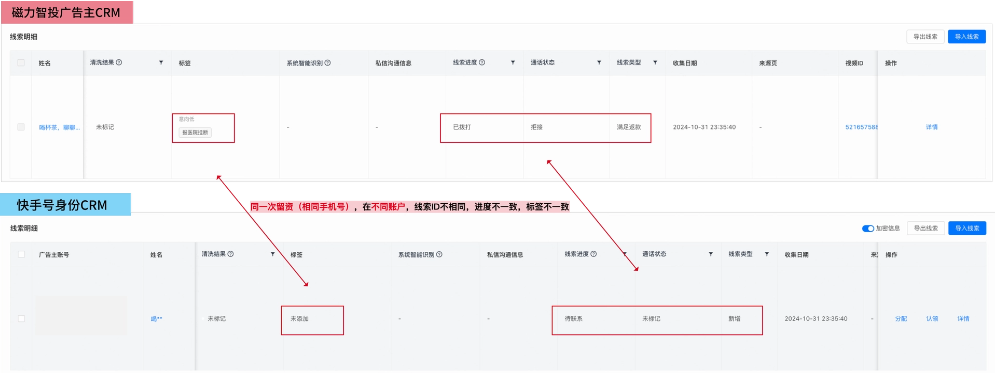The width and height of the screenshot is (996, 379).
Task: Open 系统智能识别 help icon in 快手号身份 CRM
Action: [x=439, y=254]
